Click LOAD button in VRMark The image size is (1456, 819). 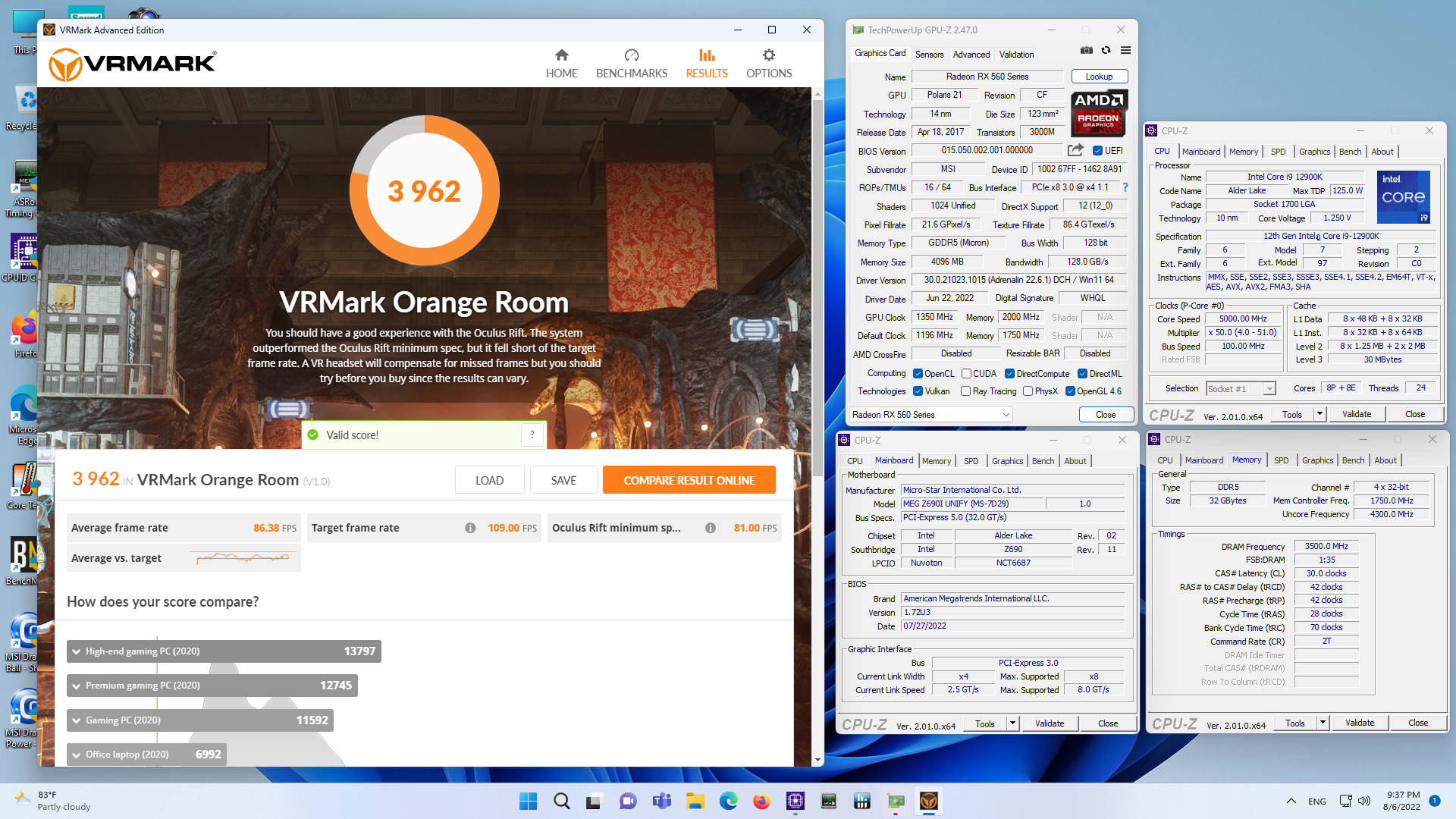pos(489,480)
